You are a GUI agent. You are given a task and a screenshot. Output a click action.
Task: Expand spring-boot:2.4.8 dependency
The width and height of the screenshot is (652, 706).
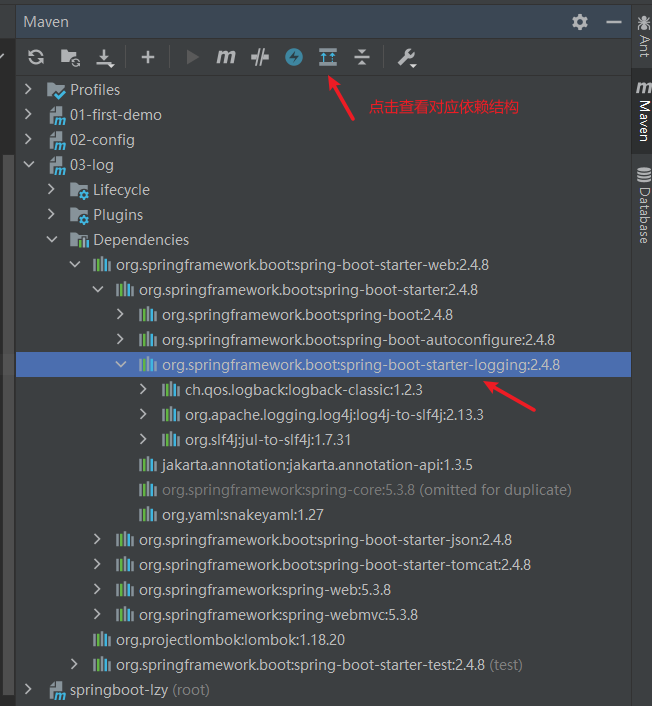120,314
